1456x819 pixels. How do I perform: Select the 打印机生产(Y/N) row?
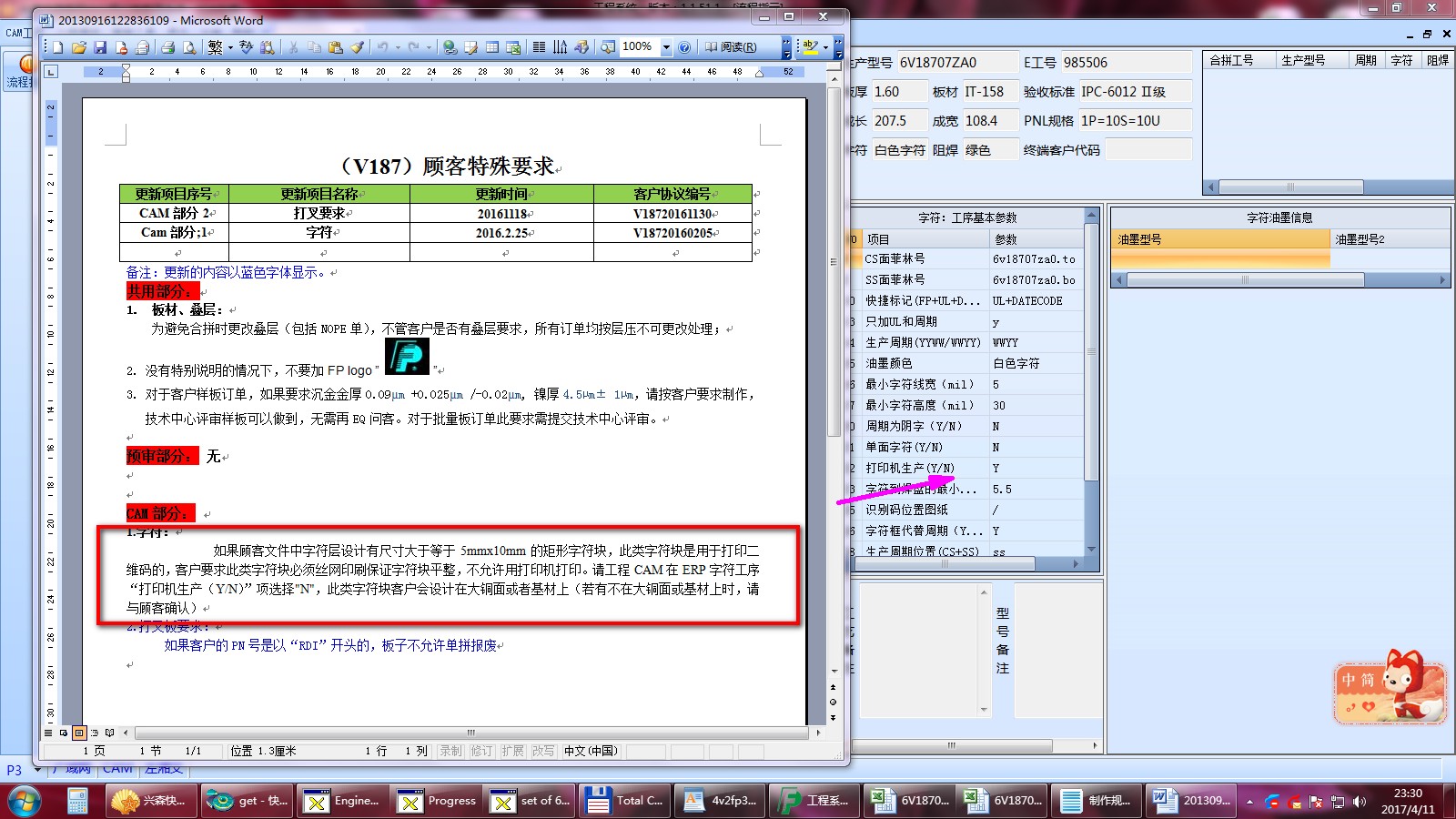tap(966, 468)
